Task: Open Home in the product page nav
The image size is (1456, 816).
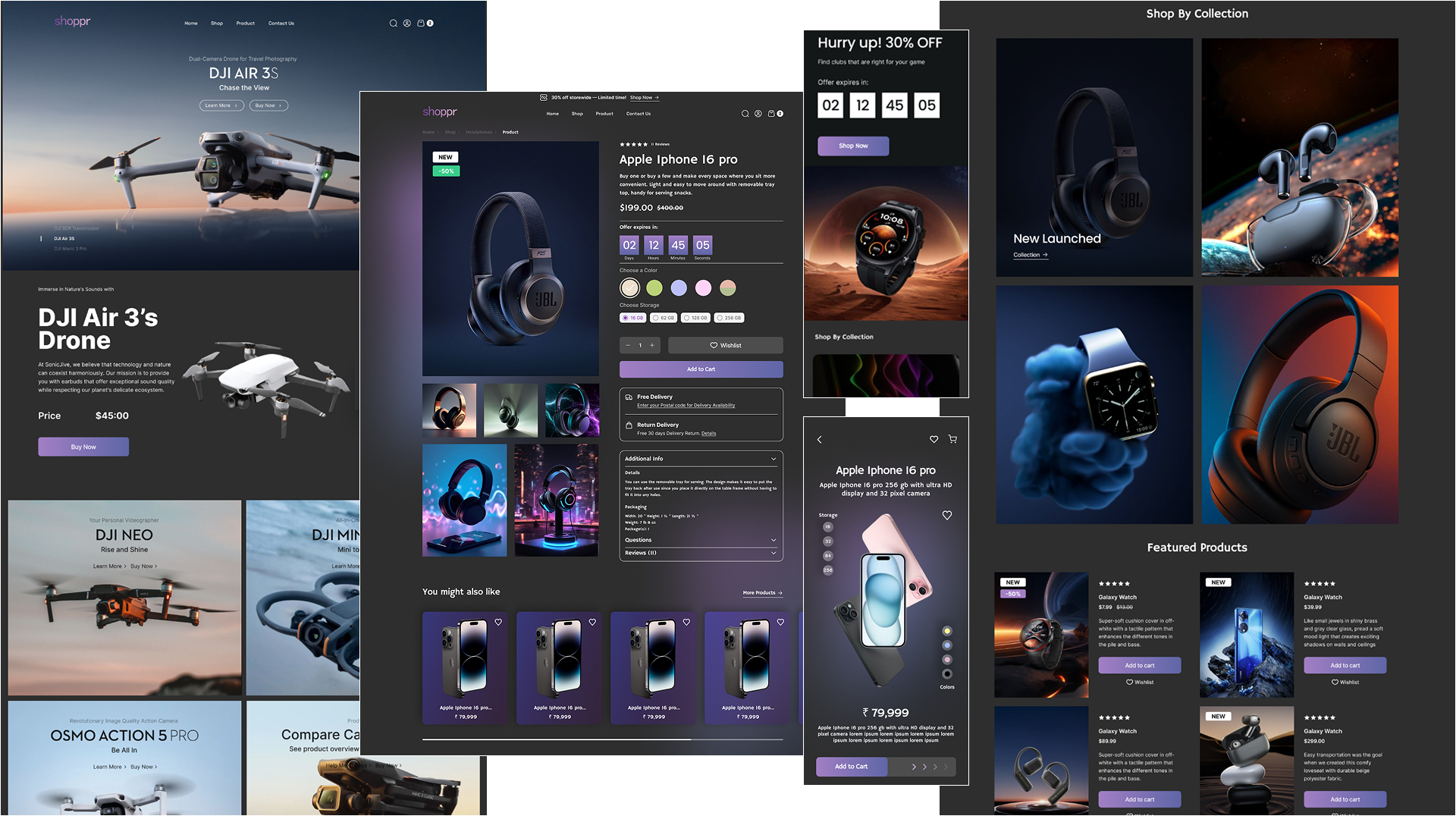Action: click(x=553, y=114)
